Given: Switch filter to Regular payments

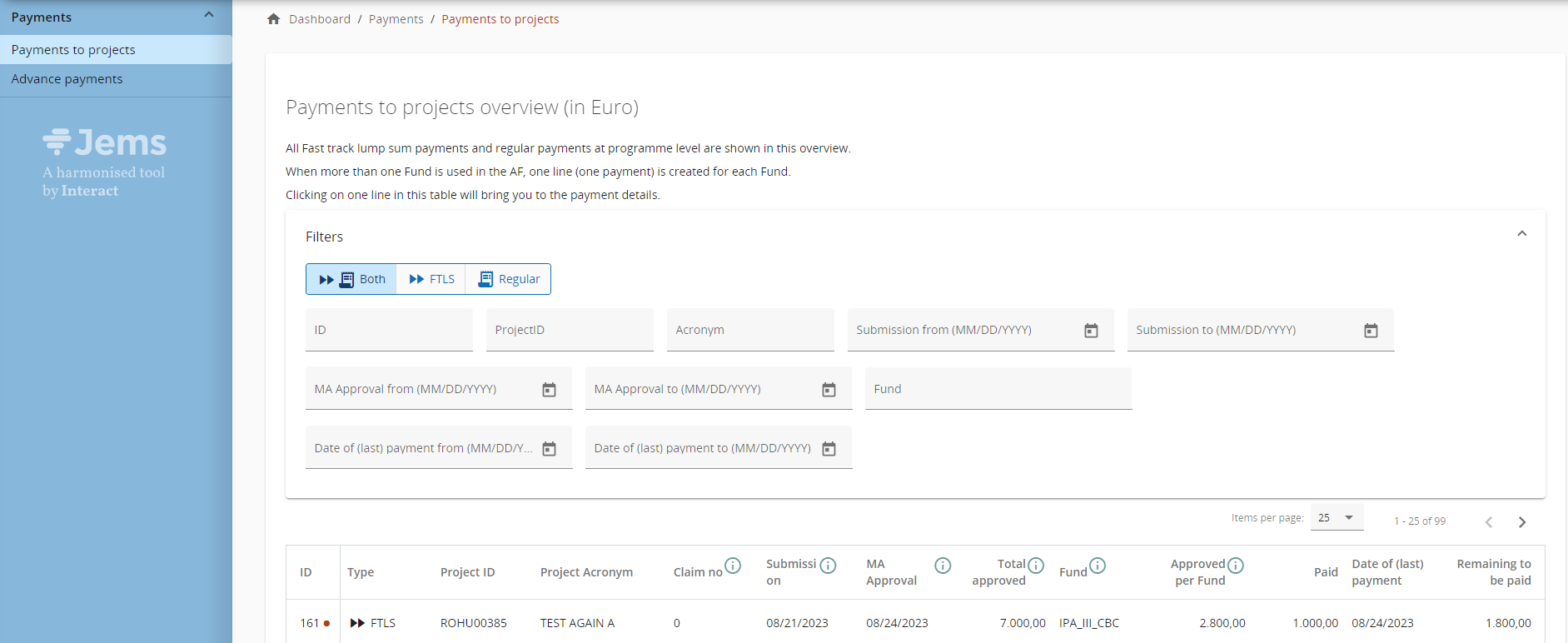Looking at the screenshot, I should pyautogui.click(x=509, y=279).
